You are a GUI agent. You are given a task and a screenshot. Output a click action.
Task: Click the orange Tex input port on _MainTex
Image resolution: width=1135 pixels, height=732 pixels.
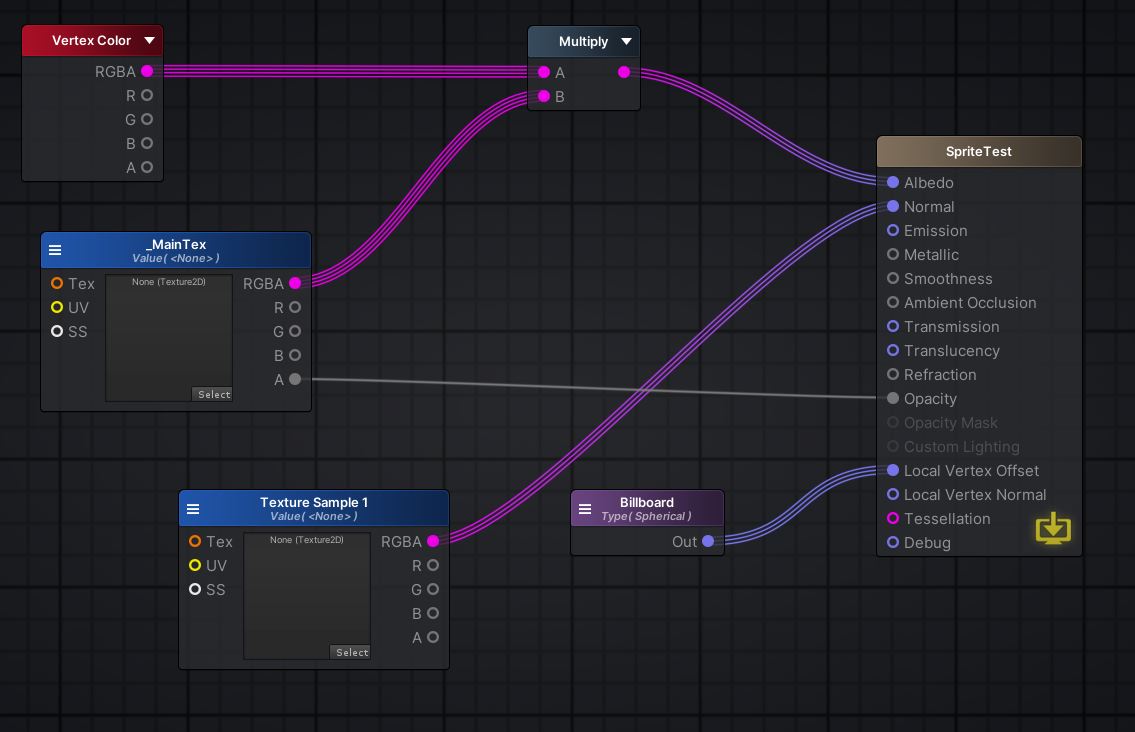point(57,283)
